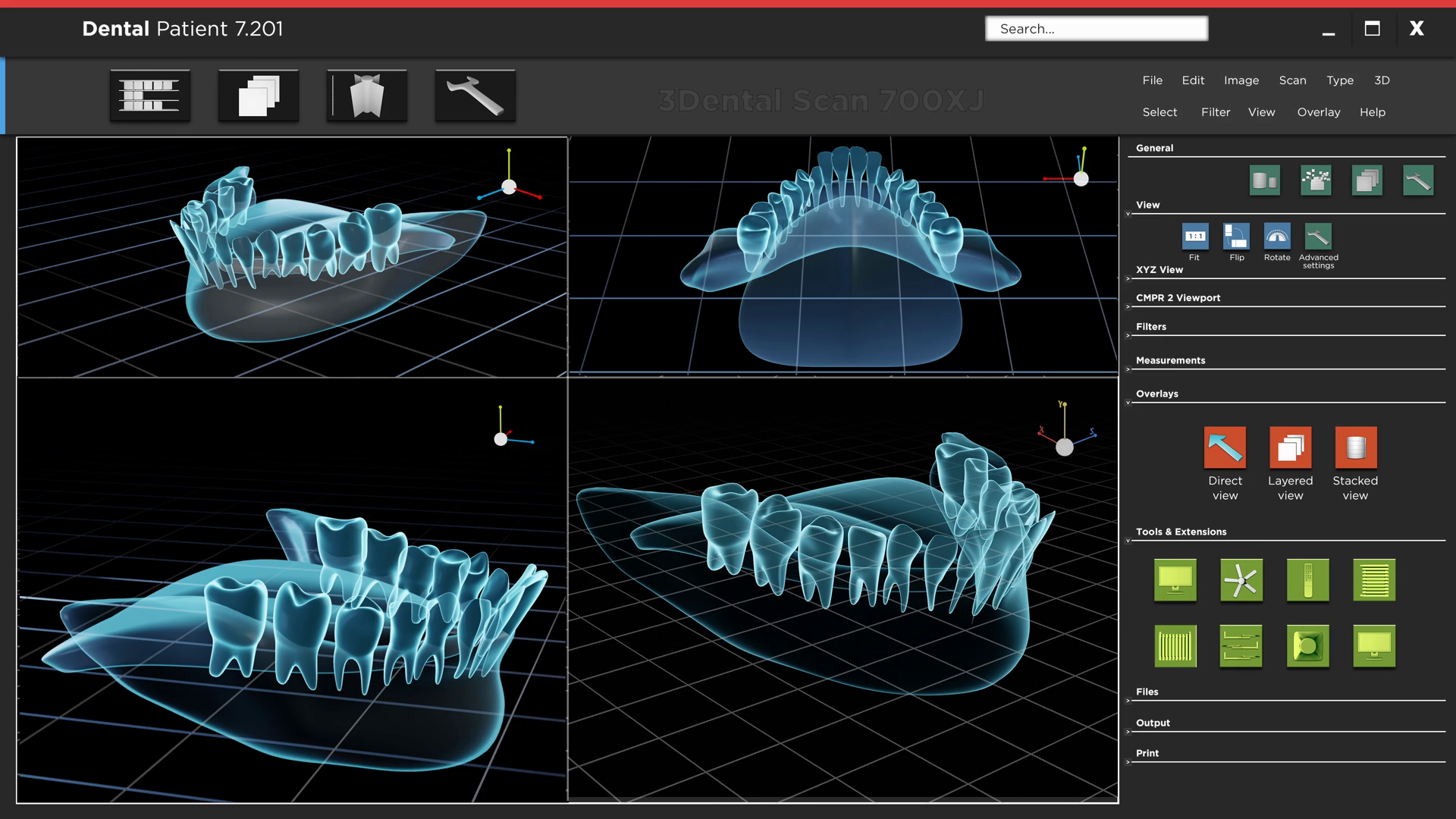The image size is (1456, 819).
Task: Open Advanced settings hammer icon
Action: pos(1318,237)
